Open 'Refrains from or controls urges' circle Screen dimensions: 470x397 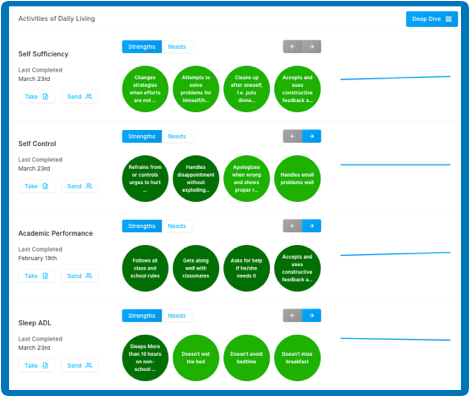click(x=145, y=179)
